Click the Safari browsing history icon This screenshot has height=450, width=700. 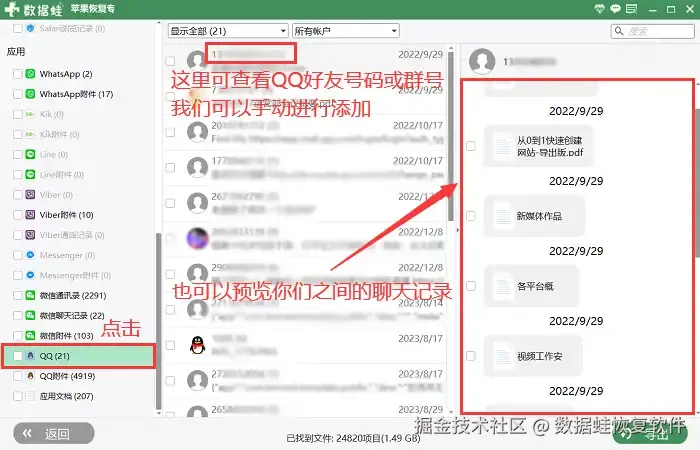tap(30, 28)
